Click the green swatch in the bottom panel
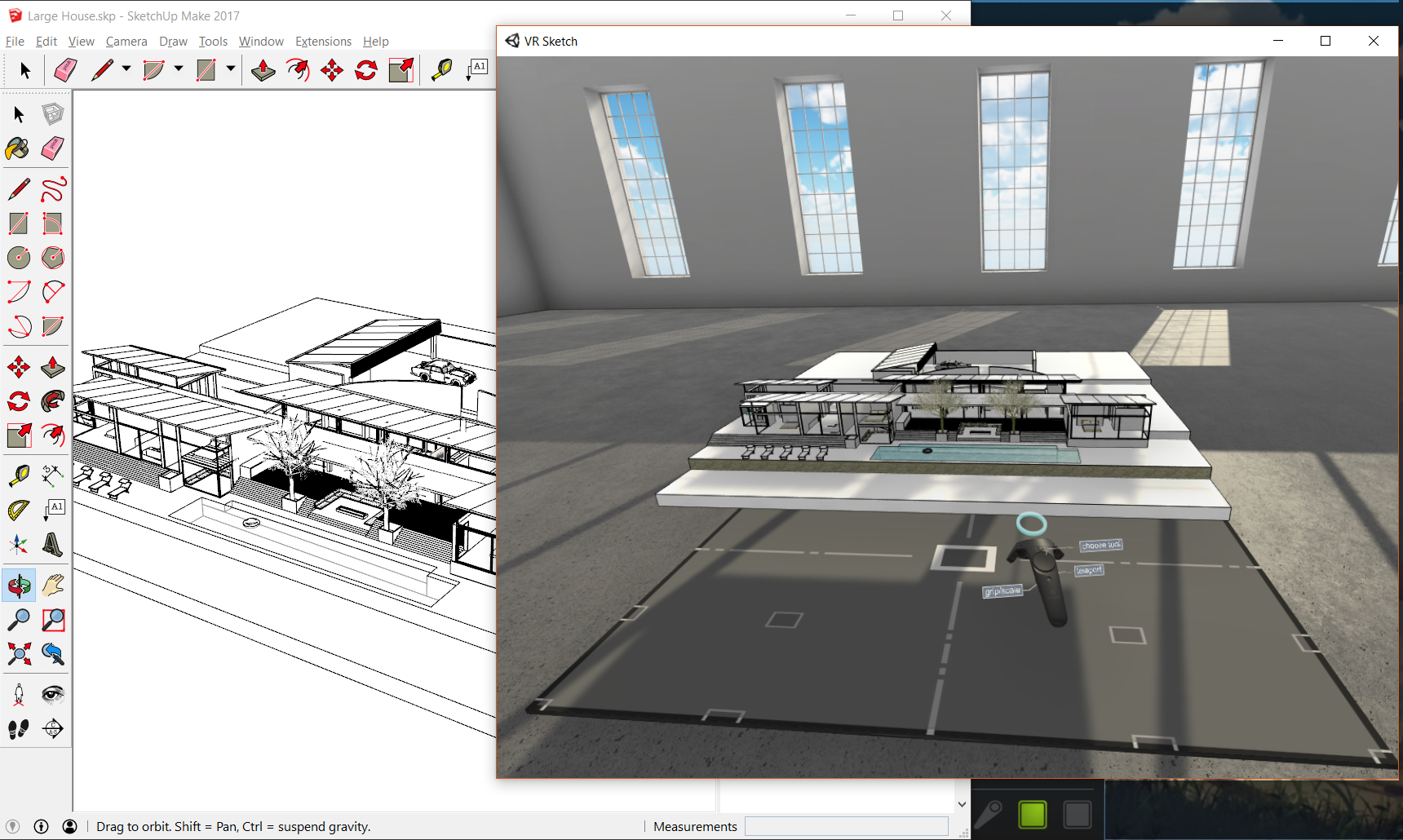 (1033, 813)
